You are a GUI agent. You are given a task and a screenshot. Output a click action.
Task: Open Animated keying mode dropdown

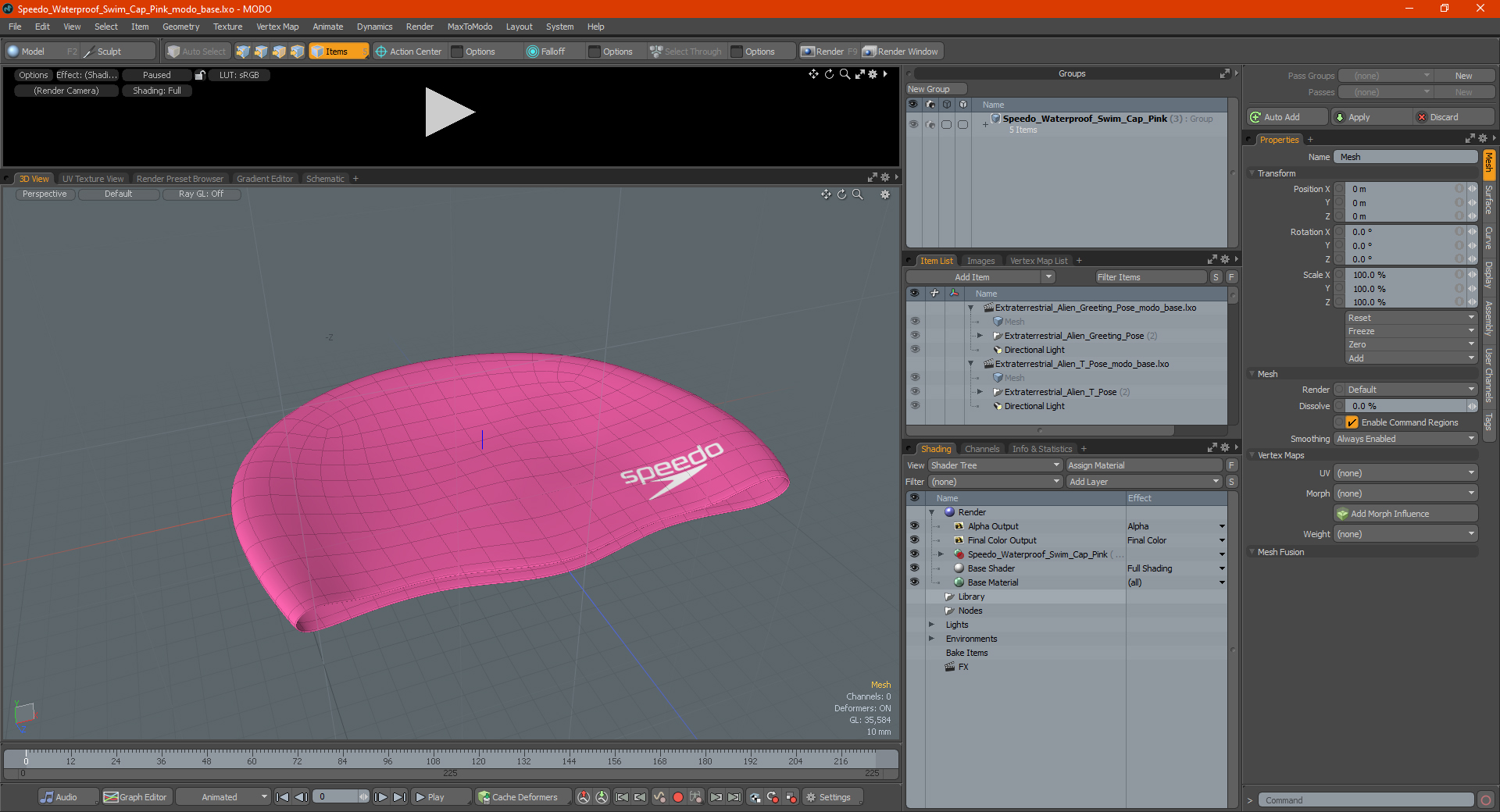pos(223,797)
